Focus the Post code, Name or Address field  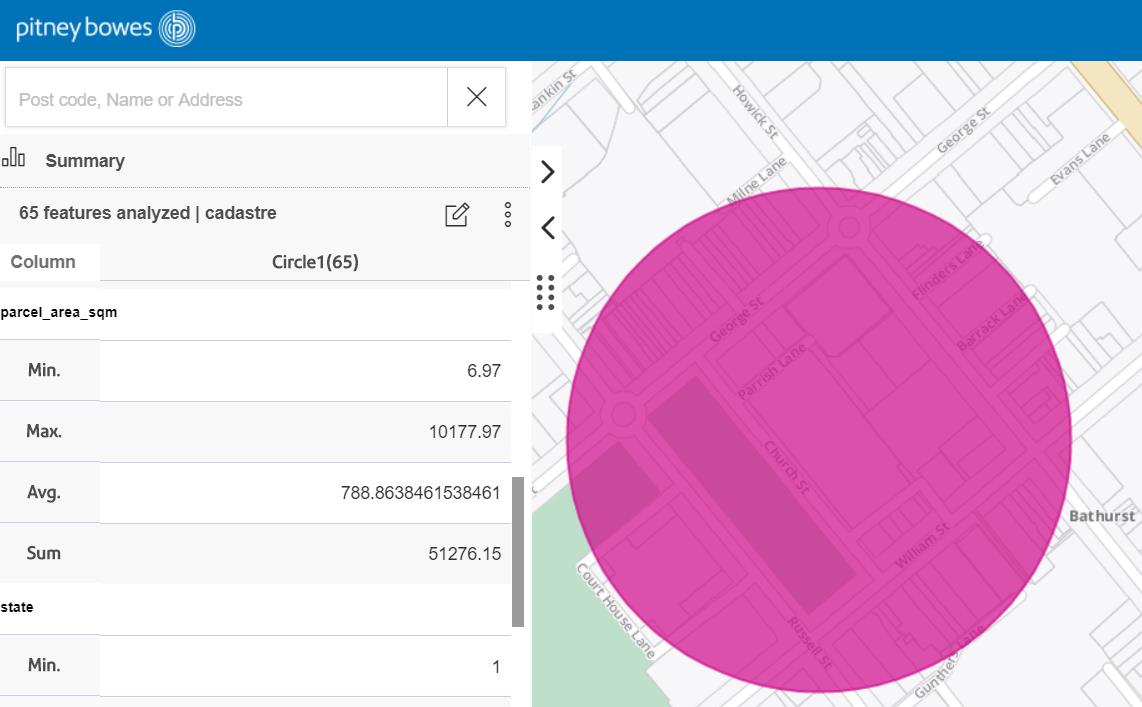tap(226, 98)
